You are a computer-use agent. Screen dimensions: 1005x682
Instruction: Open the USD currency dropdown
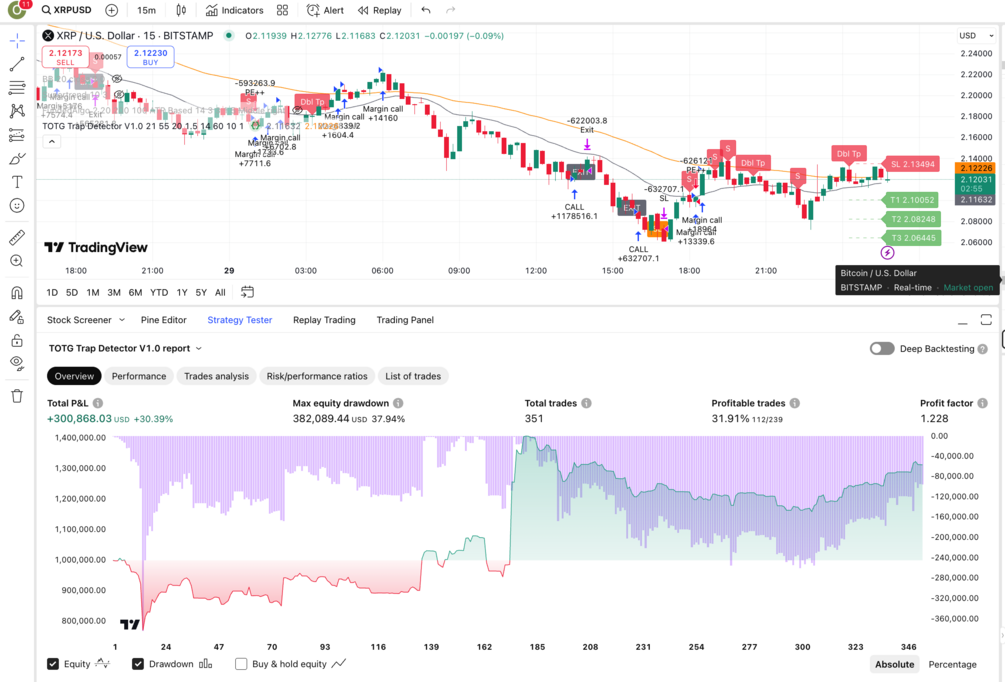tap(977, 36)
